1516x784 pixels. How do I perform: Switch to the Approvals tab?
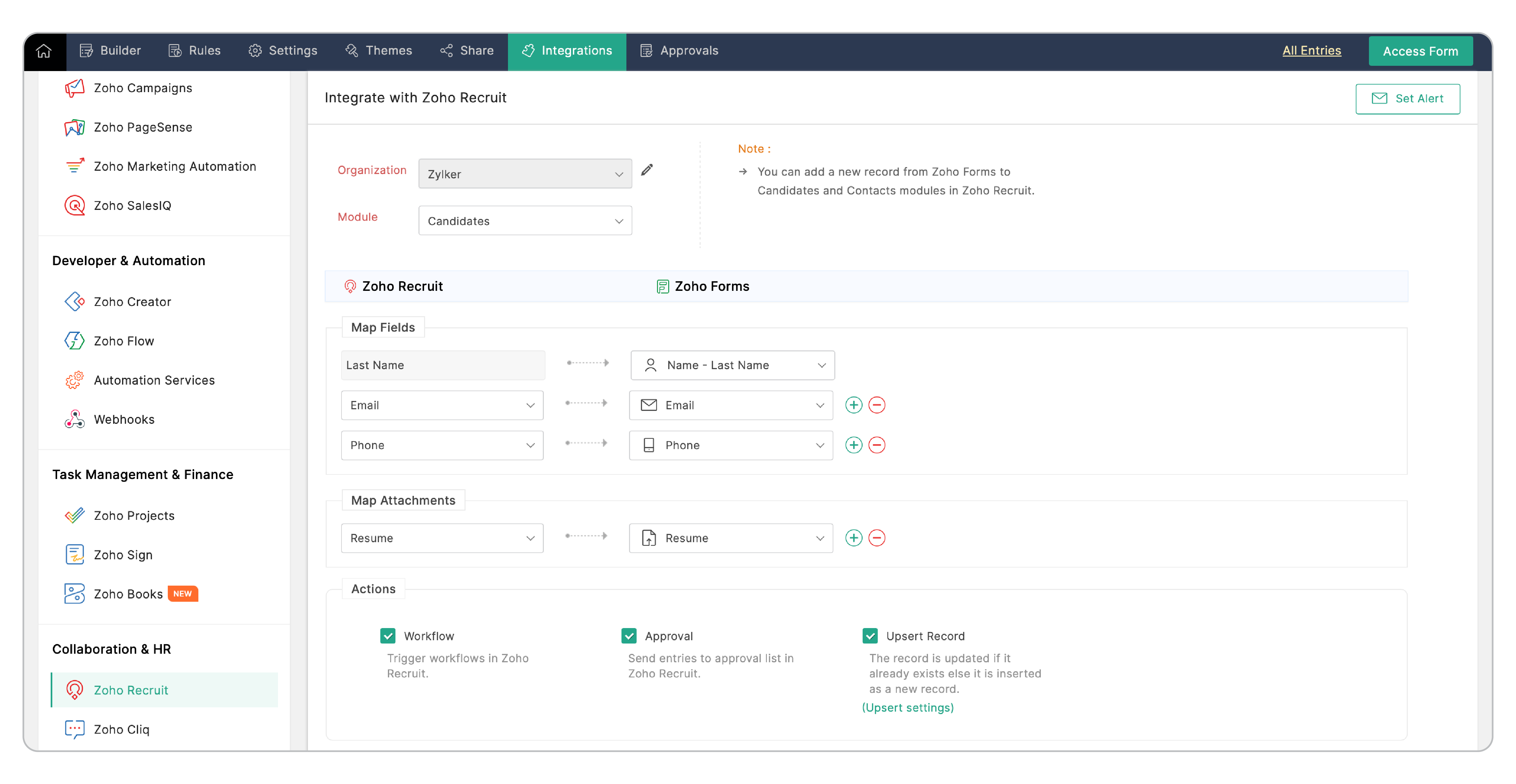pos(679,51)
